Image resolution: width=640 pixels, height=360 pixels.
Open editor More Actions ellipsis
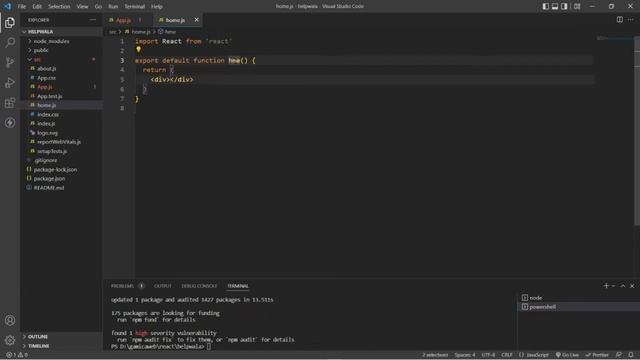click(631, 20)
